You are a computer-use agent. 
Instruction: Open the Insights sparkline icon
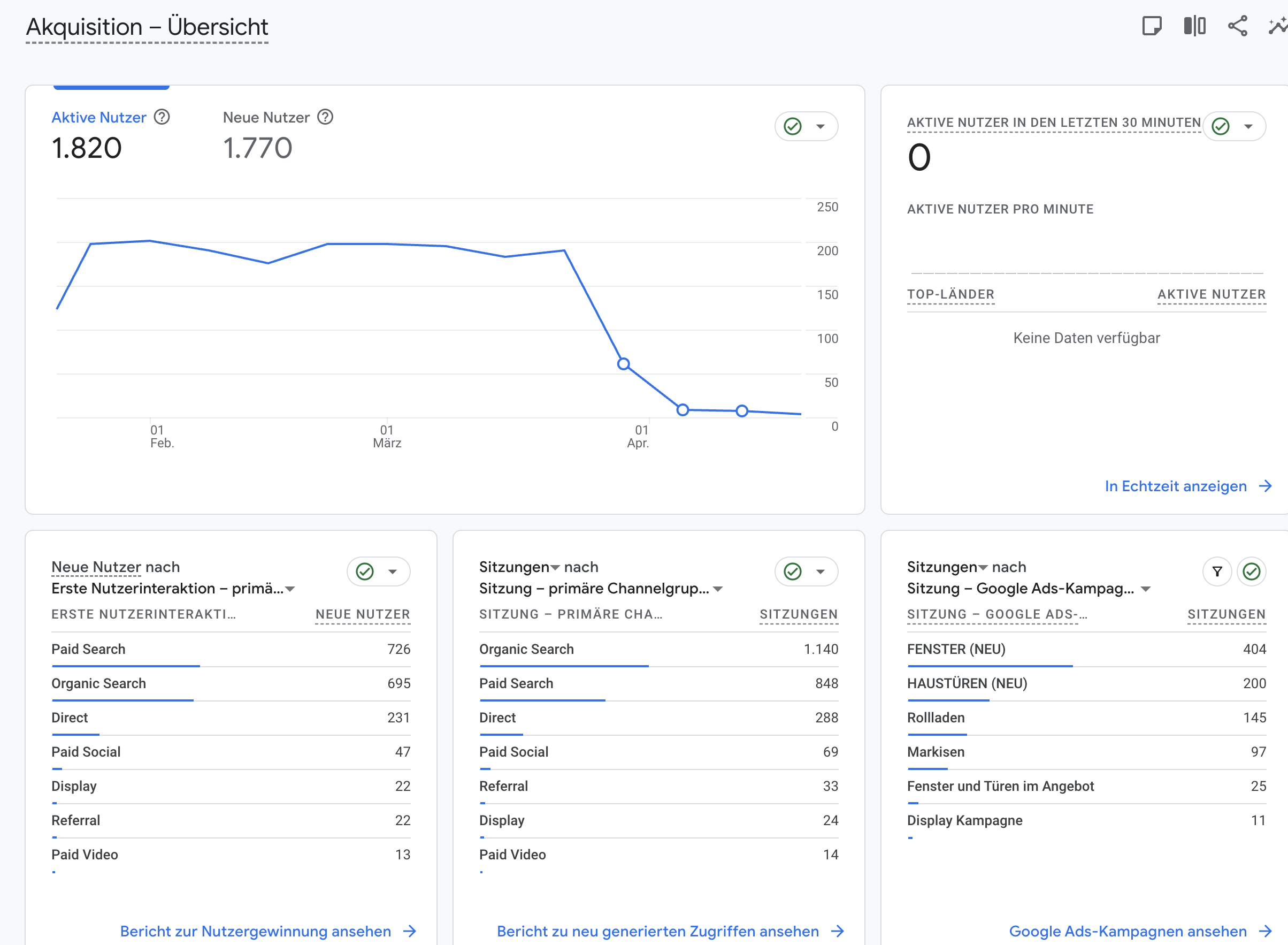(1278, 26)
